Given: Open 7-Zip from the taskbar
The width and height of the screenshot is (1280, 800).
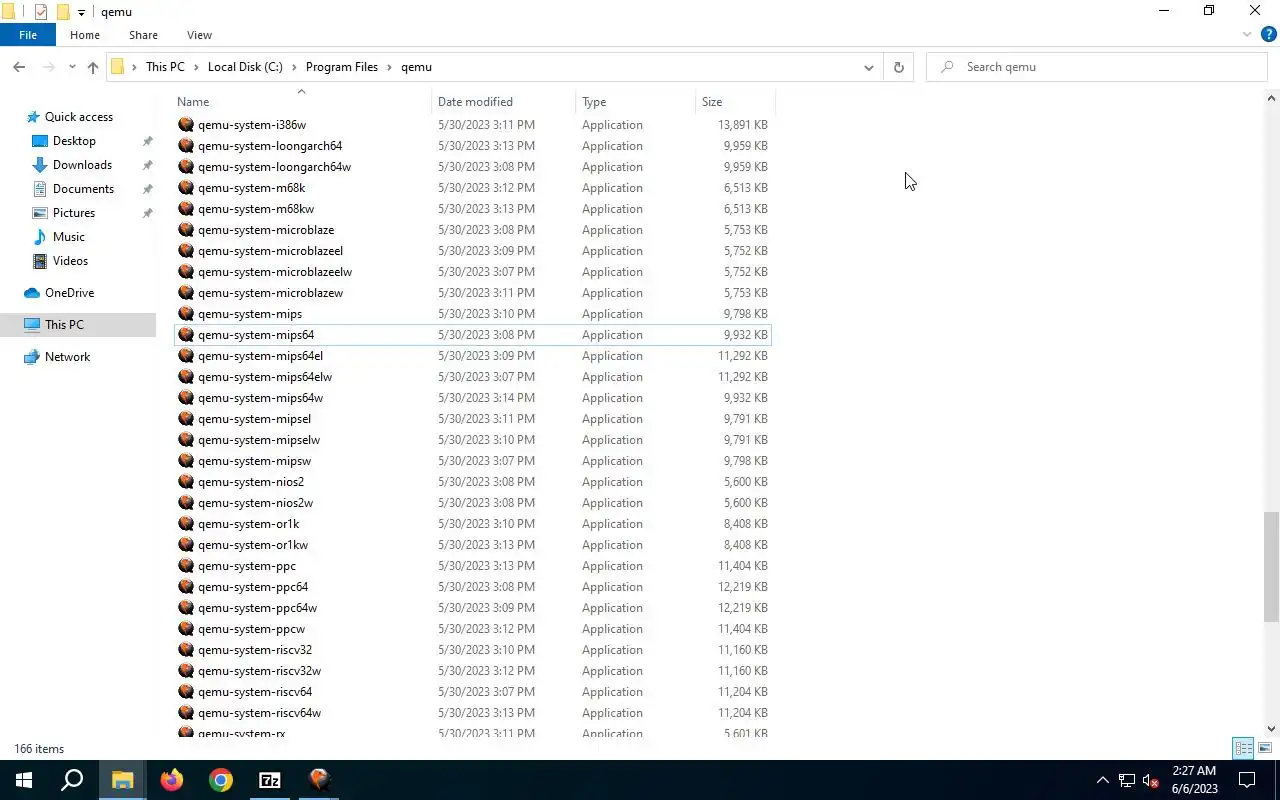Looking at the screenshot, I should pyautogui.click(x=270, y=780).
